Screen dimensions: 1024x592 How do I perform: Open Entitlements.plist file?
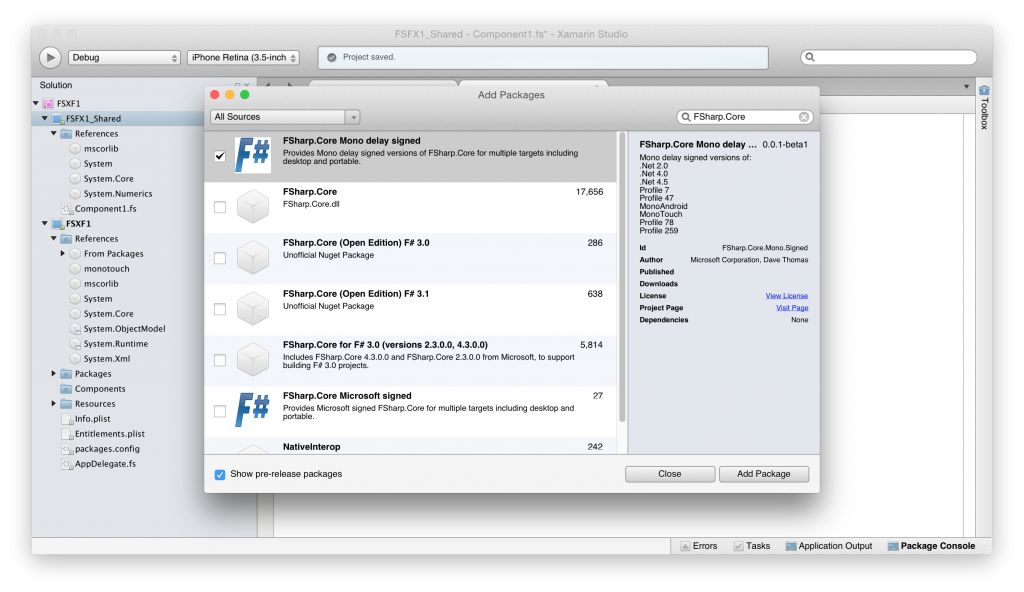(x=110, y=434)
